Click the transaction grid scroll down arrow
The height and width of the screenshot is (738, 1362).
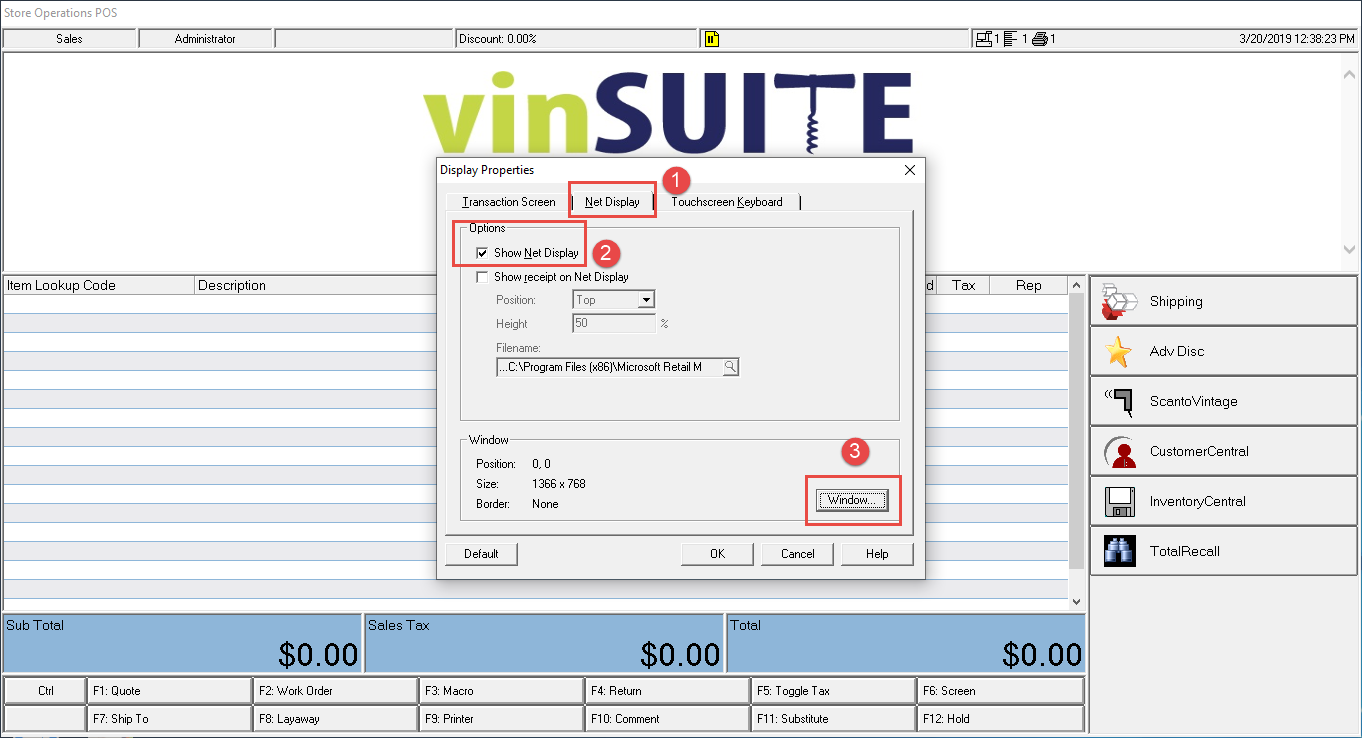coord(1077,602)
